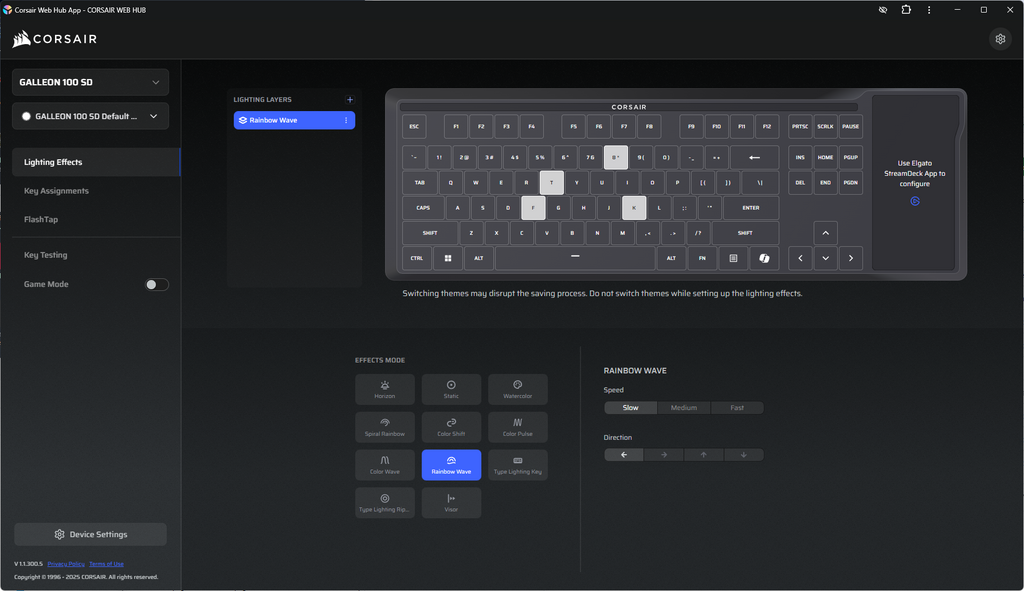
Task: Open Rainbow Wave layer options menu
Action: pyautogui.click(x=346, y=121)
